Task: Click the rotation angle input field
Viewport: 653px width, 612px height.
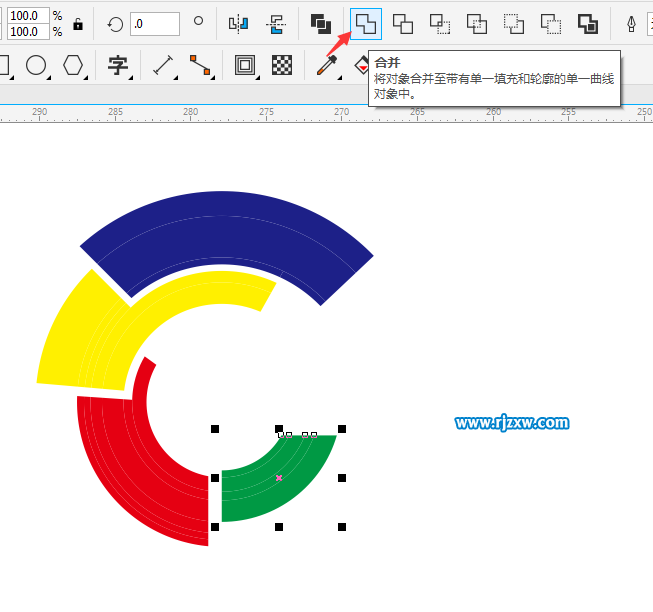Action: [154, 23]
